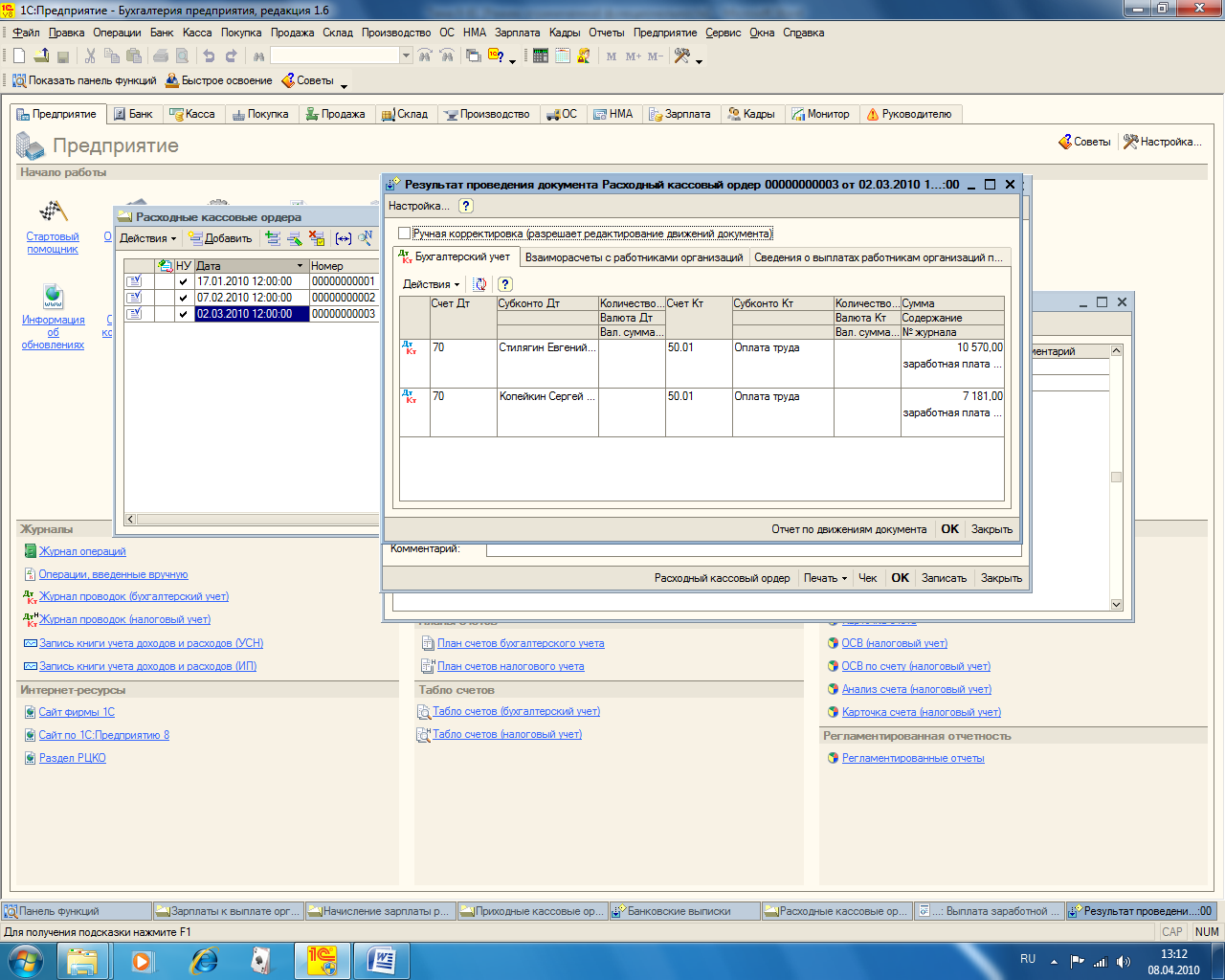Screen dimensions: 1225x980
Task: Open the calendar icon in toolbar
Action: [x=563, y=56]
